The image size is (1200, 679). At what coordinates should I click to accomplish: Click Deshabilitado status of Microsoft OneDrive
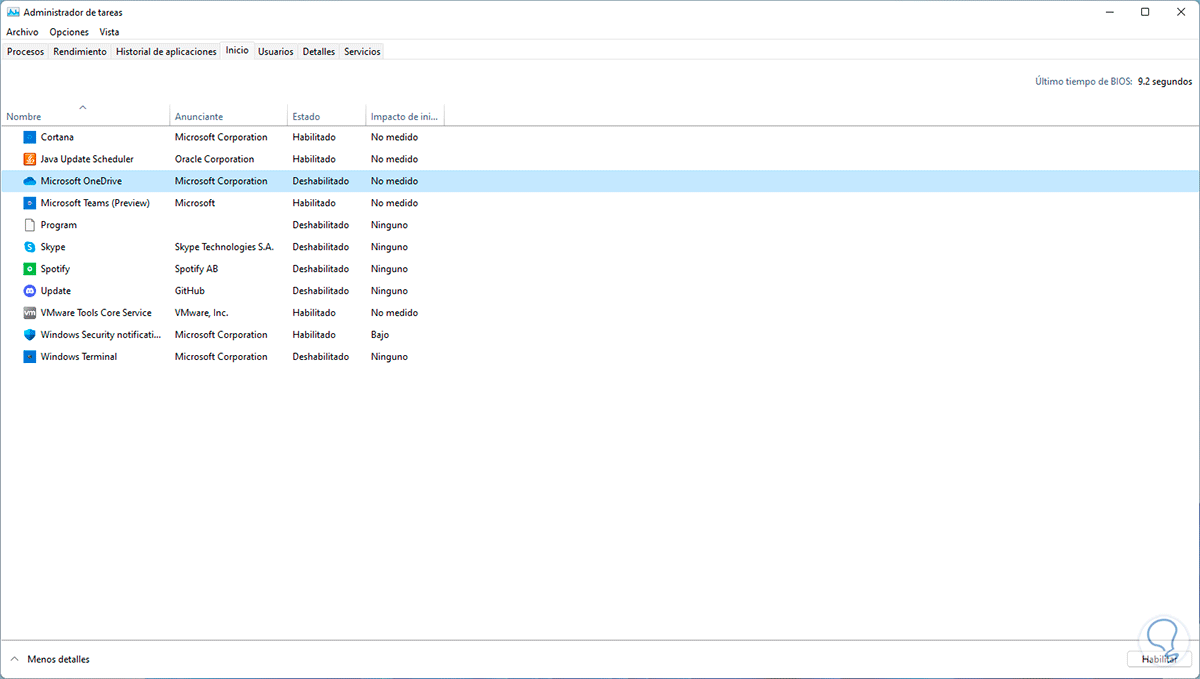(x=321, y=181)
